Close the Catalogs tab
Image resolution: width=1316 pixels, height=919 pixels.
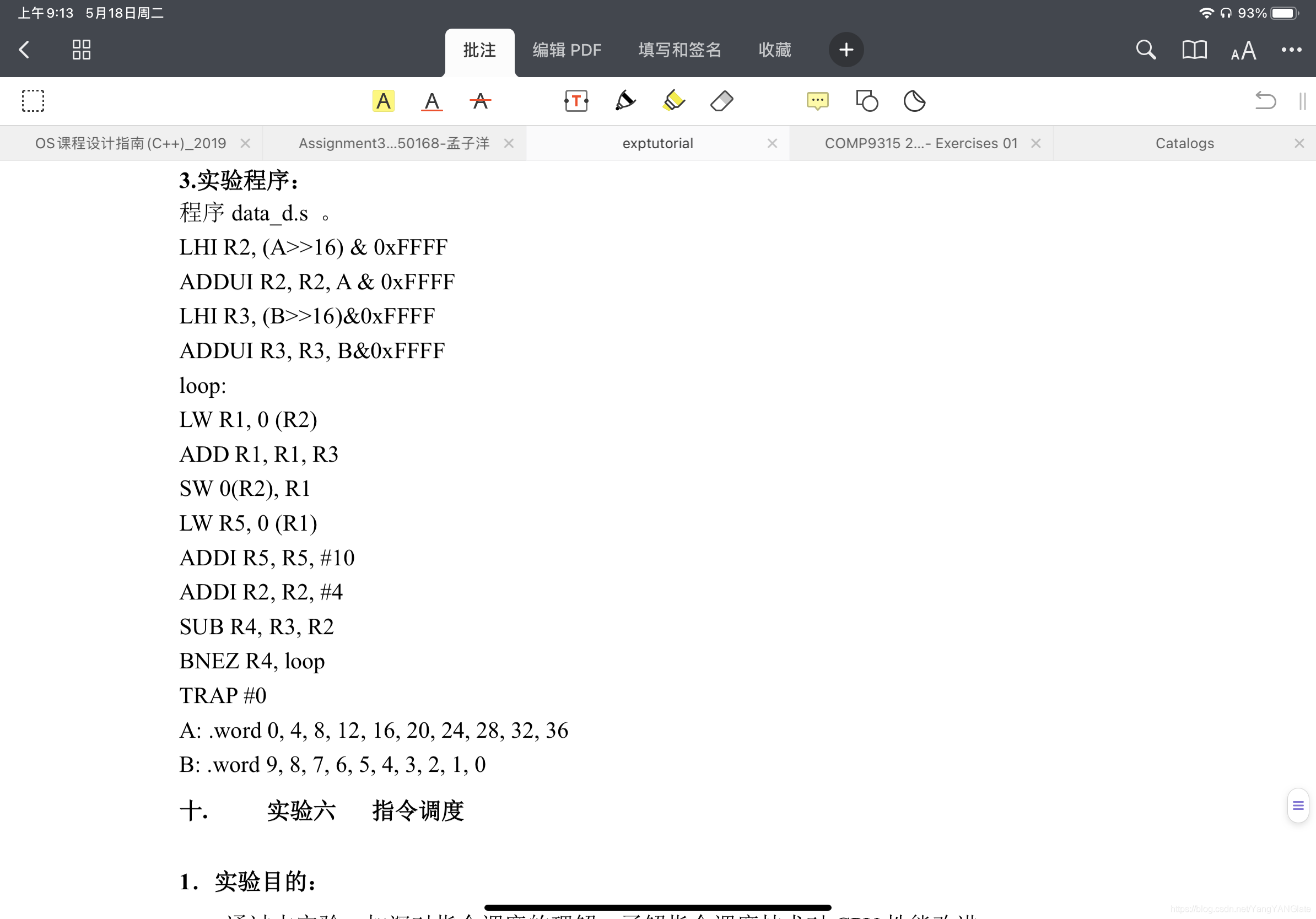pyautogui.click(x=1299, y=143)
